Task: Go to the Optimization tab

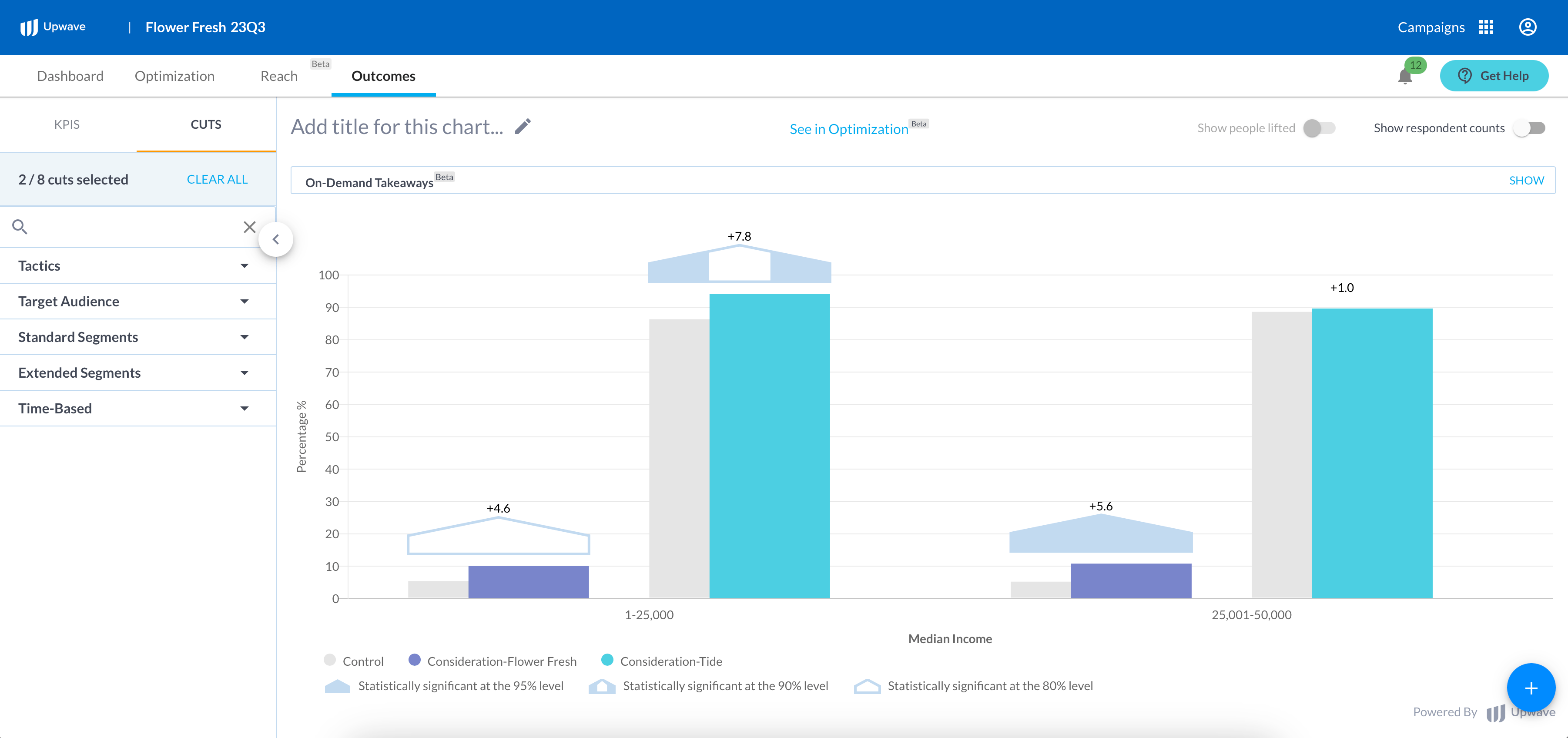Action: pos(174,76)
